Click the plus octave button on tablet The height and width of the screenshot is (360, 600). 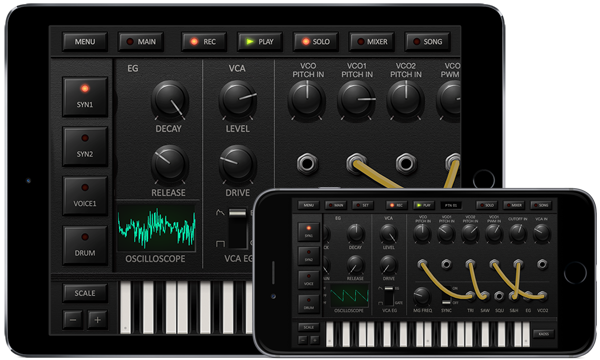click(97, 320)
